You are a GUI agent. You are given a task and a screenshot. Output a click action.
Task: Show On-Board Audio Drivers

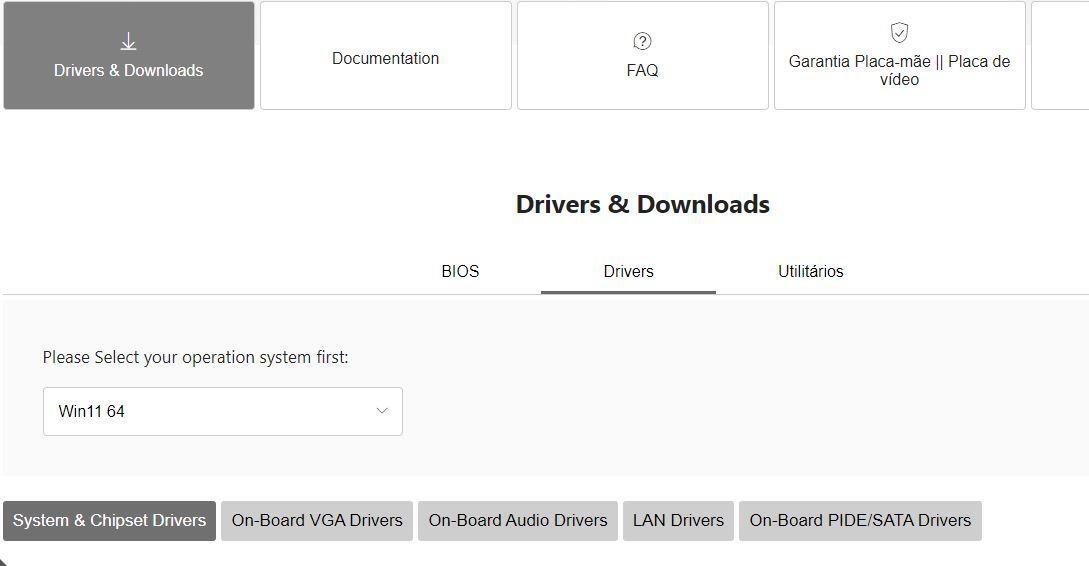(x=517, y=521)
